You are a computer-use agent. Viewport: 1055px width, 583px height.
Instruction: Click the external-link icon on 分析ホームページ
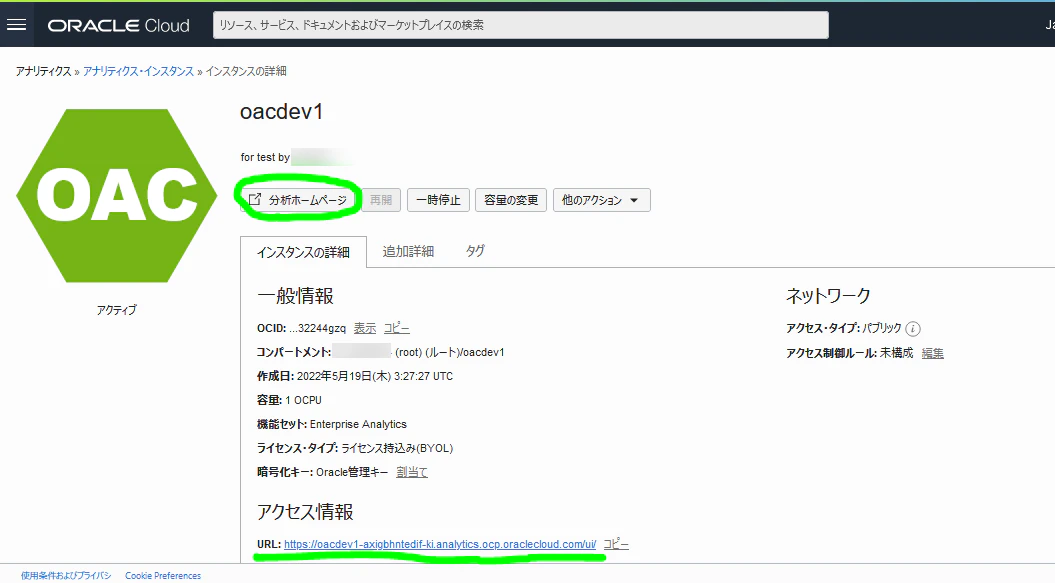click(255, 199)
